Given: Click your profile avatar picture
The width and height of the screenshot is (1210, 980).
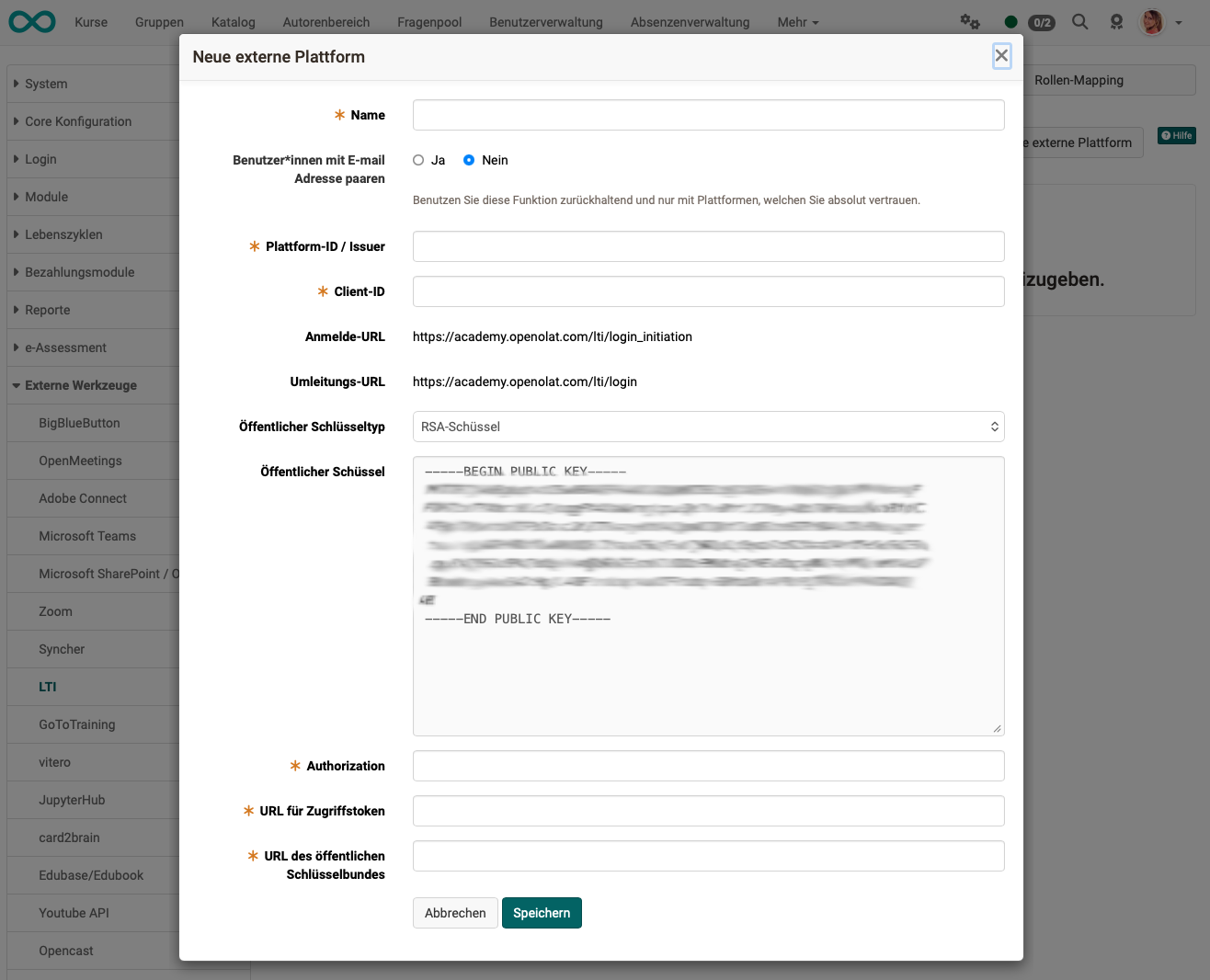Looking at the screenshot, I should [1150, 21].
